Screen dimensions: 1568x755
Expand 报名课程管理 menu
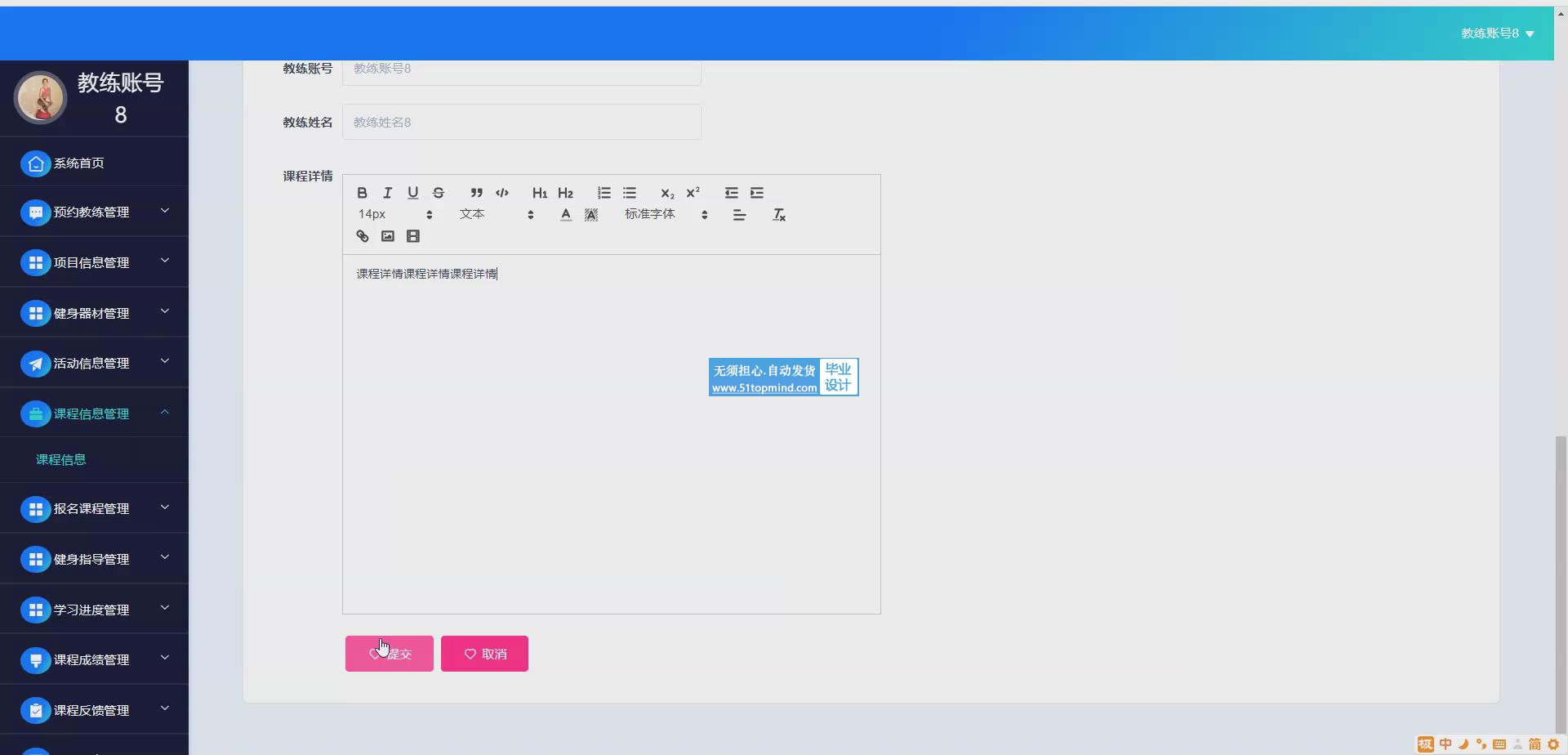pos(94,509)
